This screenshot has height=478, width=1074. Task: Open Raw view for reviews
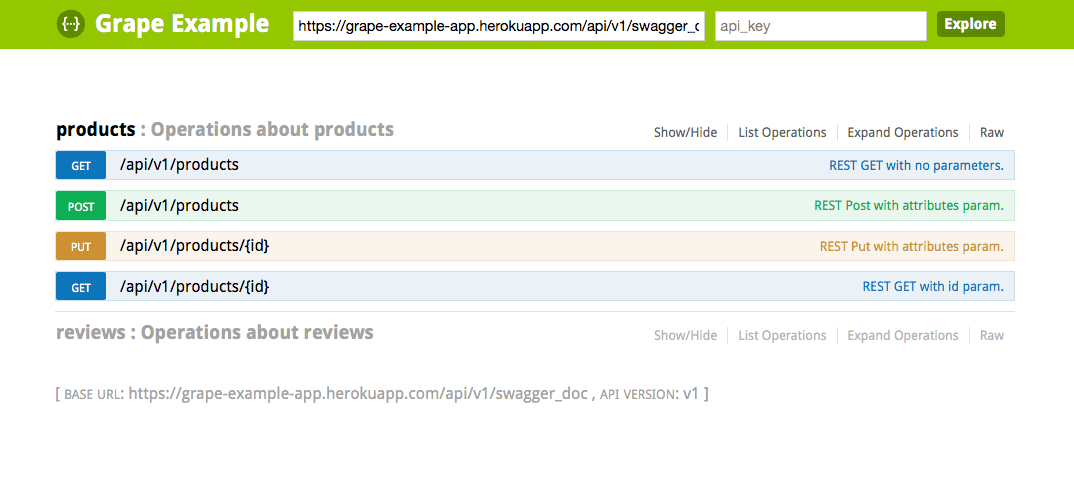(x=991, y=335)
